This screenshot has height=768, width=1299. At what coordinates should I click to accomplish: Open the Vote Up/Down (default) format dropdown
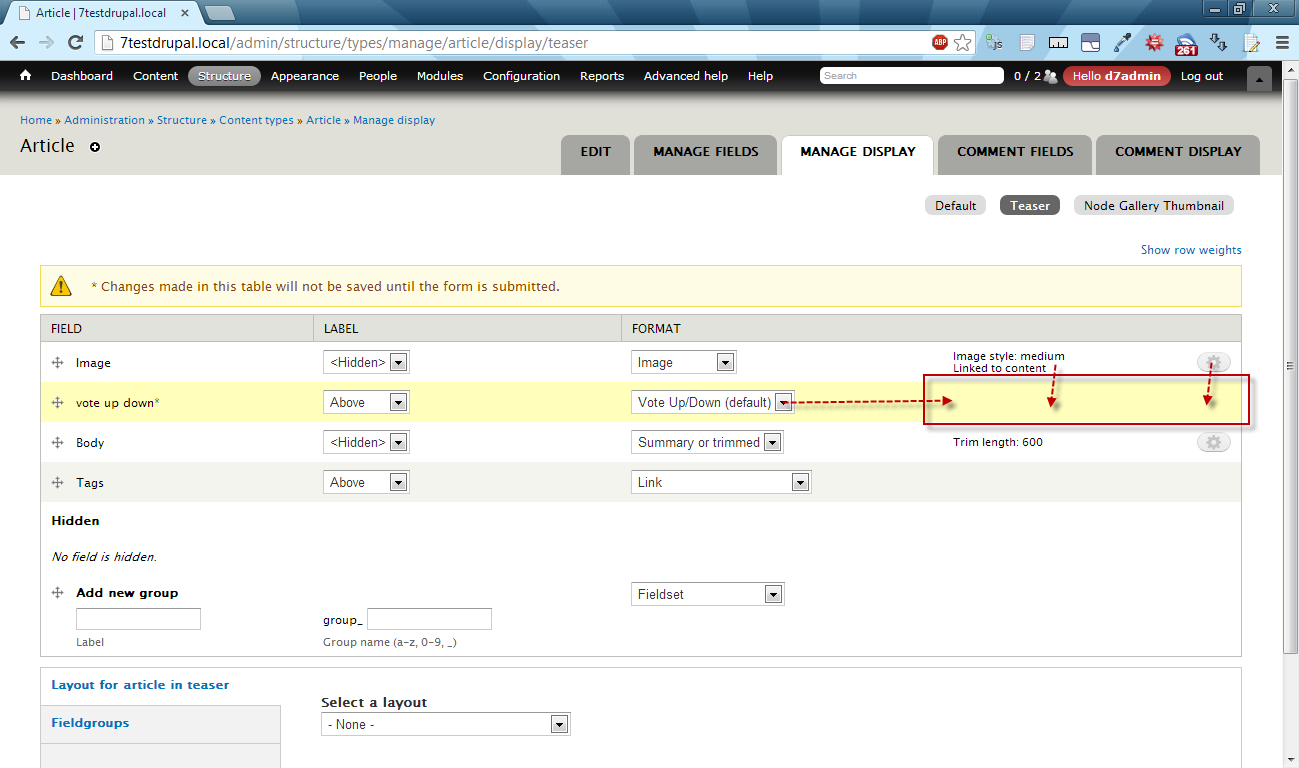point(713,402)
